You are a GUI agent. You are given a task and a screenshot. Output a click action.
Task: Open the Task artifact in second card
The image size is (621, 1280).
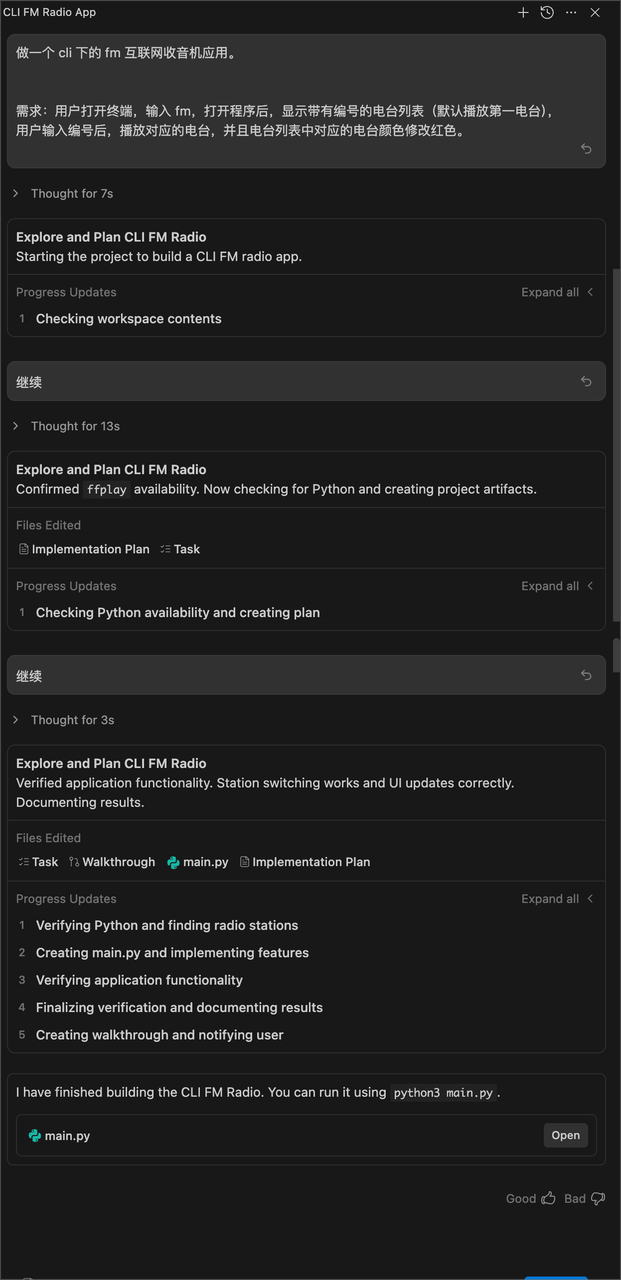tap(180, 549)
